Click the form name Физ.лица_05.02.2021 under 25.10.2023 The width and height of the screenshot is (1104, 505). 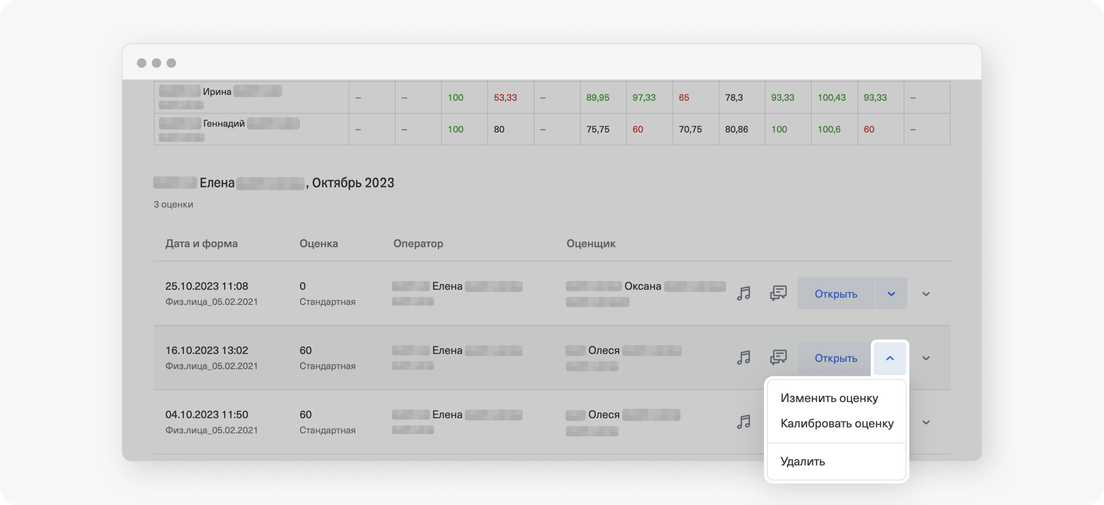211,302
